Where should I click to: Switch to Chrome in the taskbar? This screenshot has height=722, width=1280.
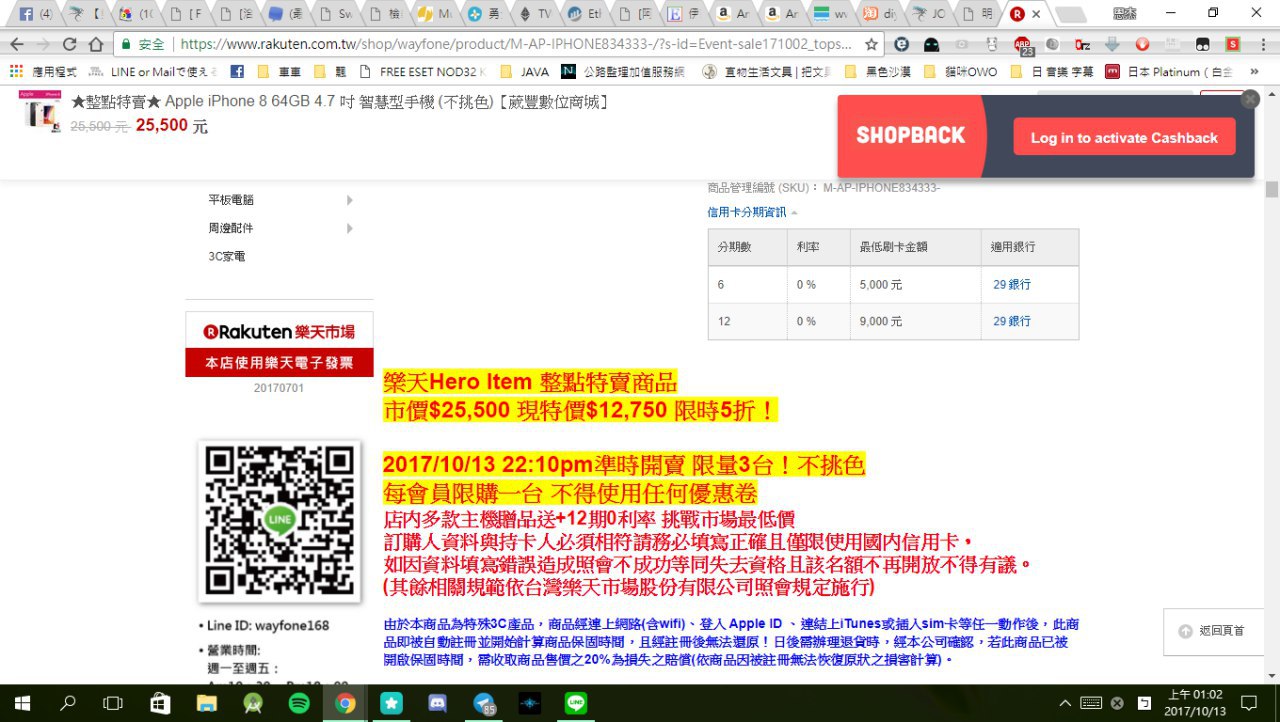click(345, 703)
